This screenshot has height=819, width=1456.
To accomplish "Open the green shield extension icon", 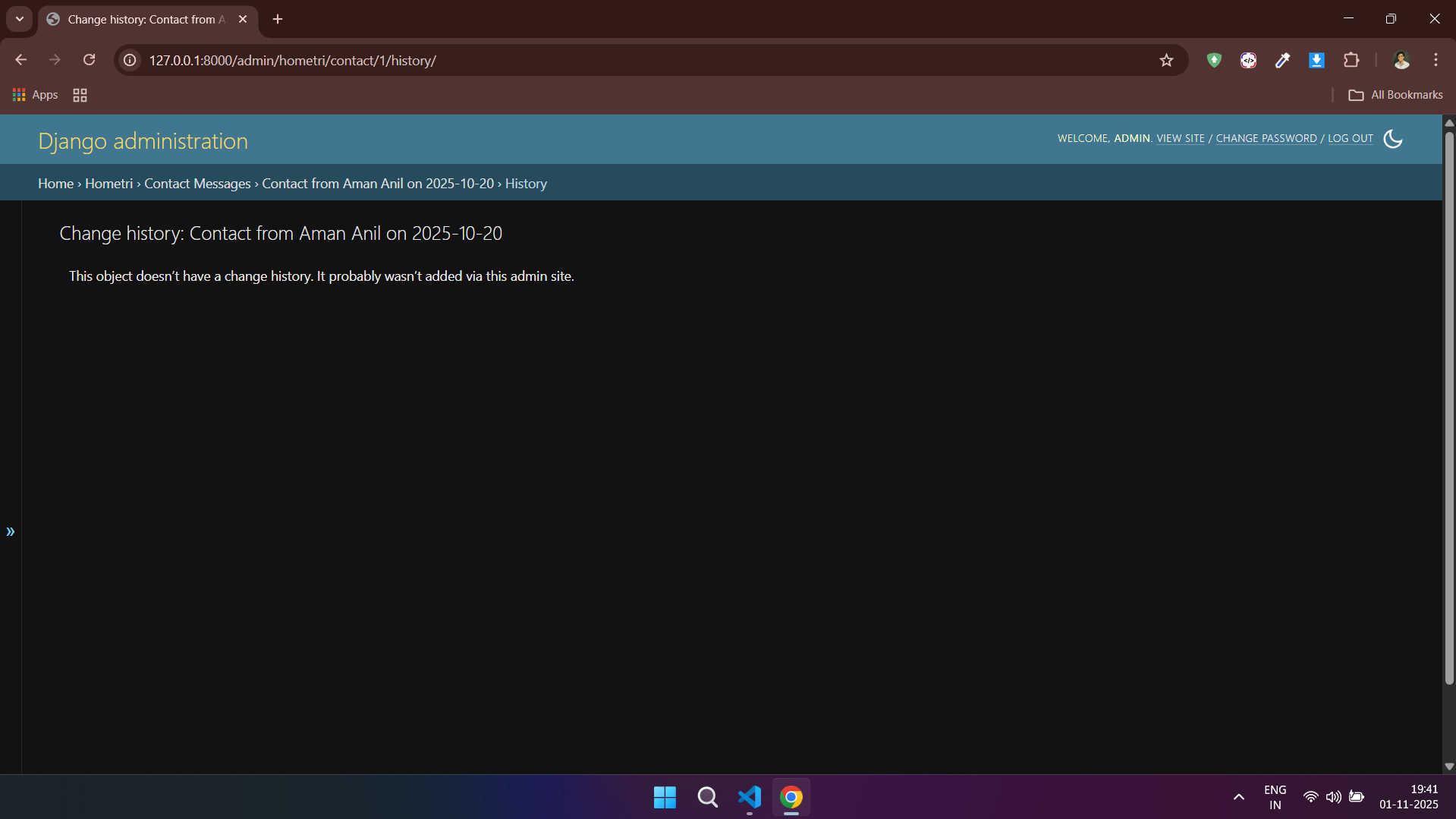I will click(x=1214, y=60).
